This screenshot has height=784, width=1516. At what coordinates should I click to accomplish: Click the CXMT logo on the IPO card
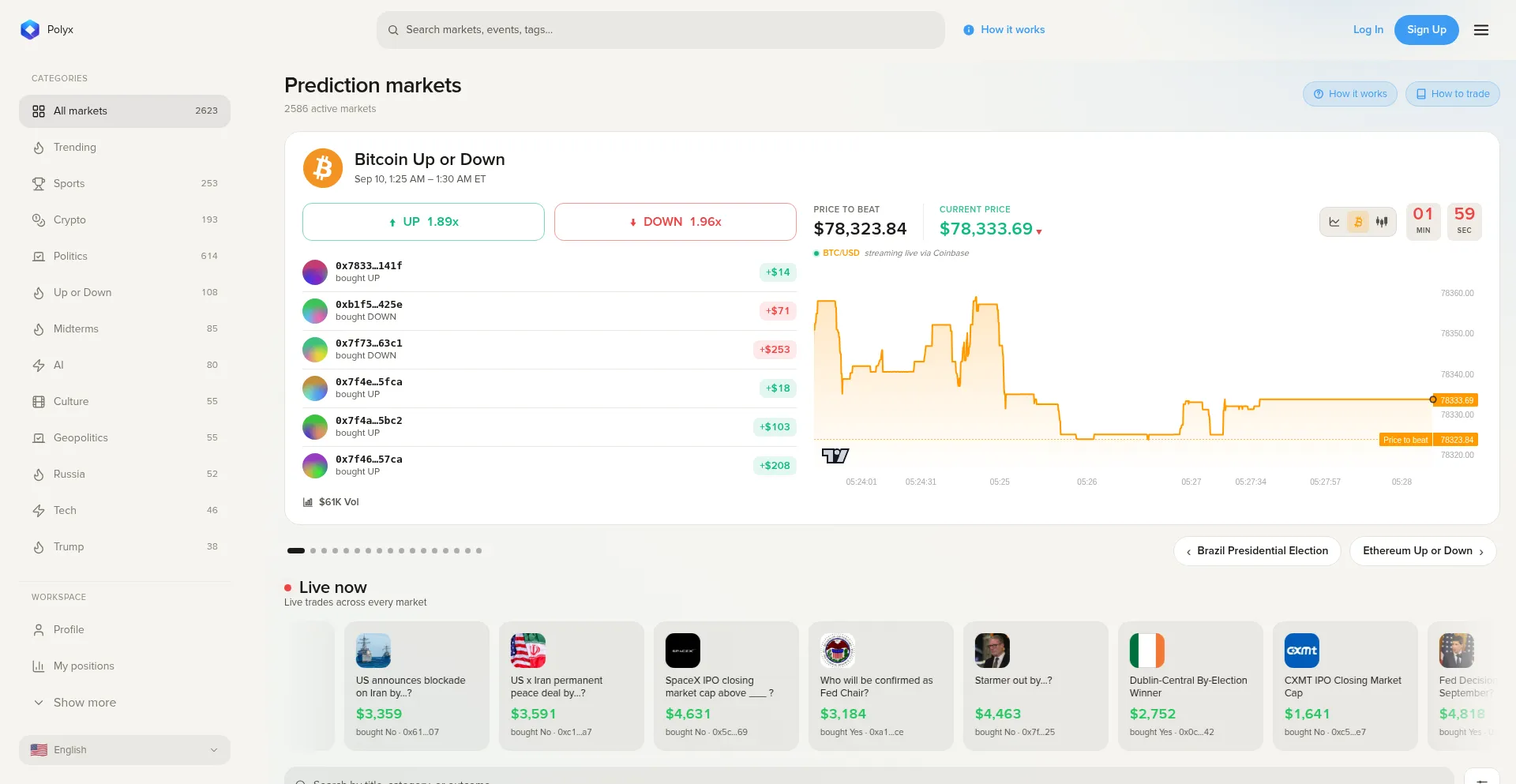click(x=1302, y=651)
